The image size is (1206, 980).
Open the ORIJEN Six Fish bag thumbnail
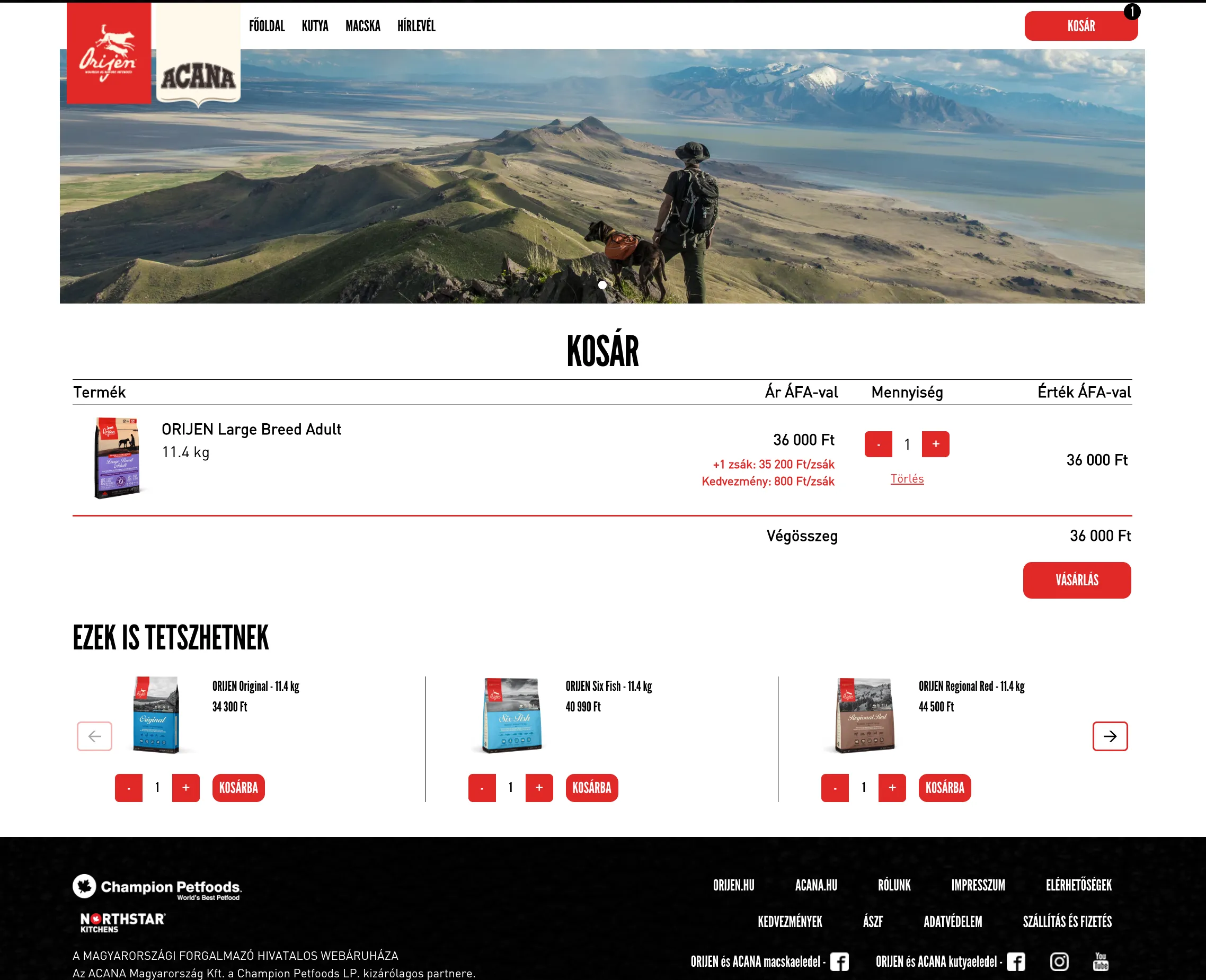pyautogui.click(x=511, y=715)
